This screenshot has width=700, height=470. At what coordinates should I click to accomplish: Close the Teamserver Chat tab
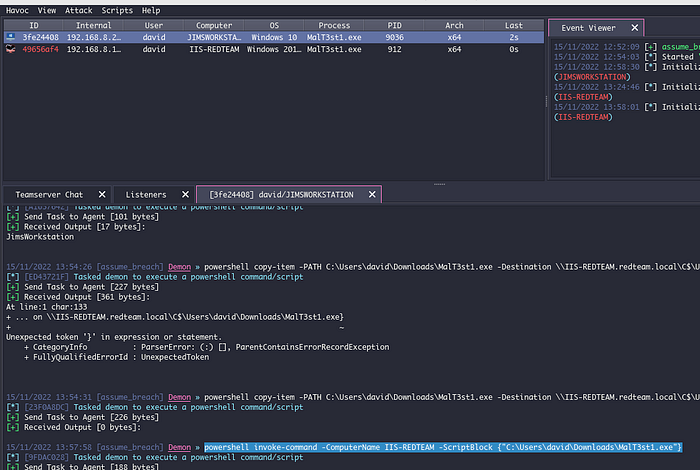pos(102,195)
